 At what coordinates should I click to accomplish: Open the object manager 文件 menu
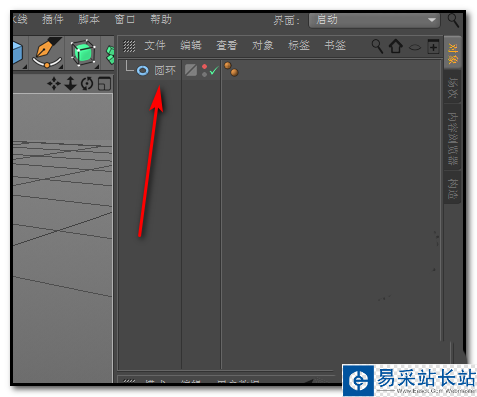point(155,45)
